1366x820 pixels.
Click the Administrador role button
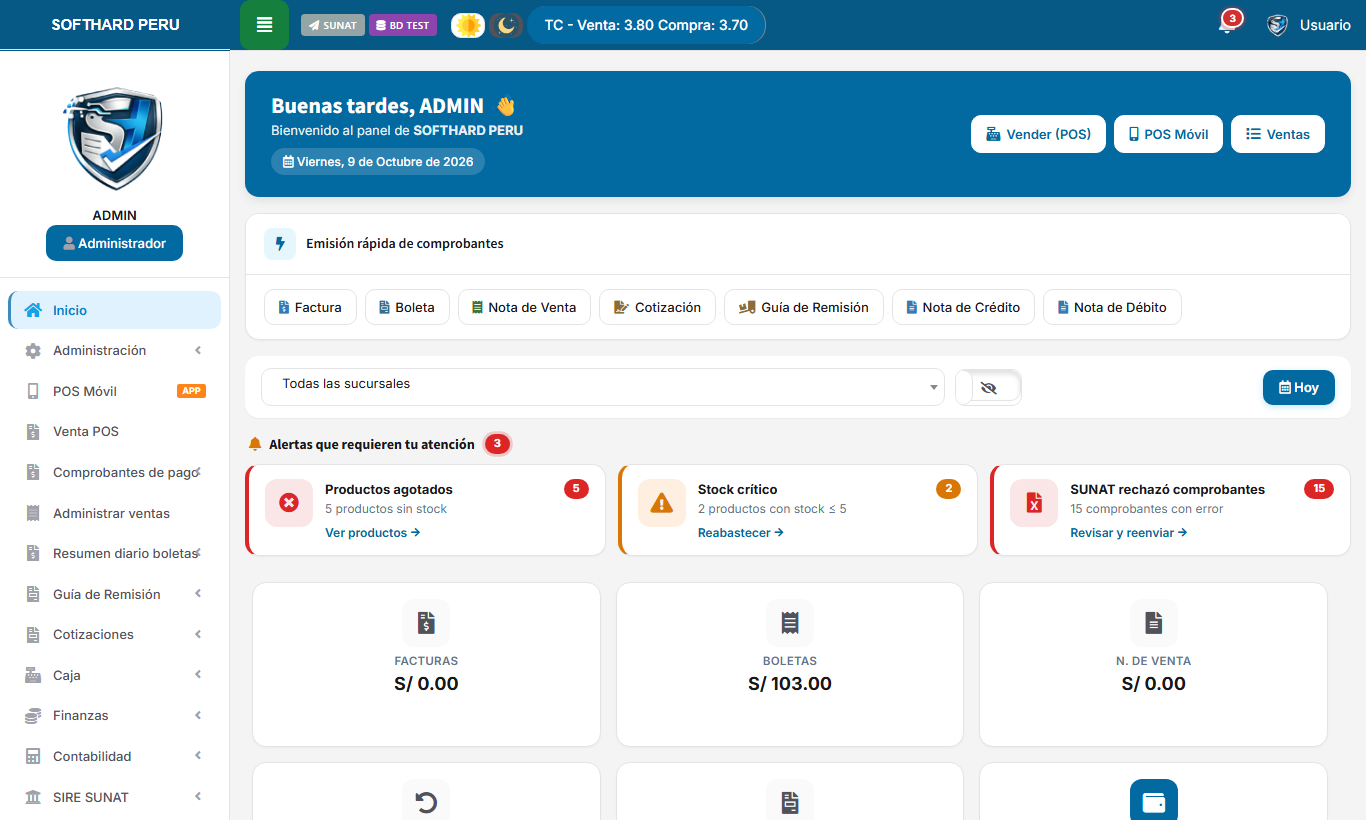pyautogui.click(x=114, y=243)
